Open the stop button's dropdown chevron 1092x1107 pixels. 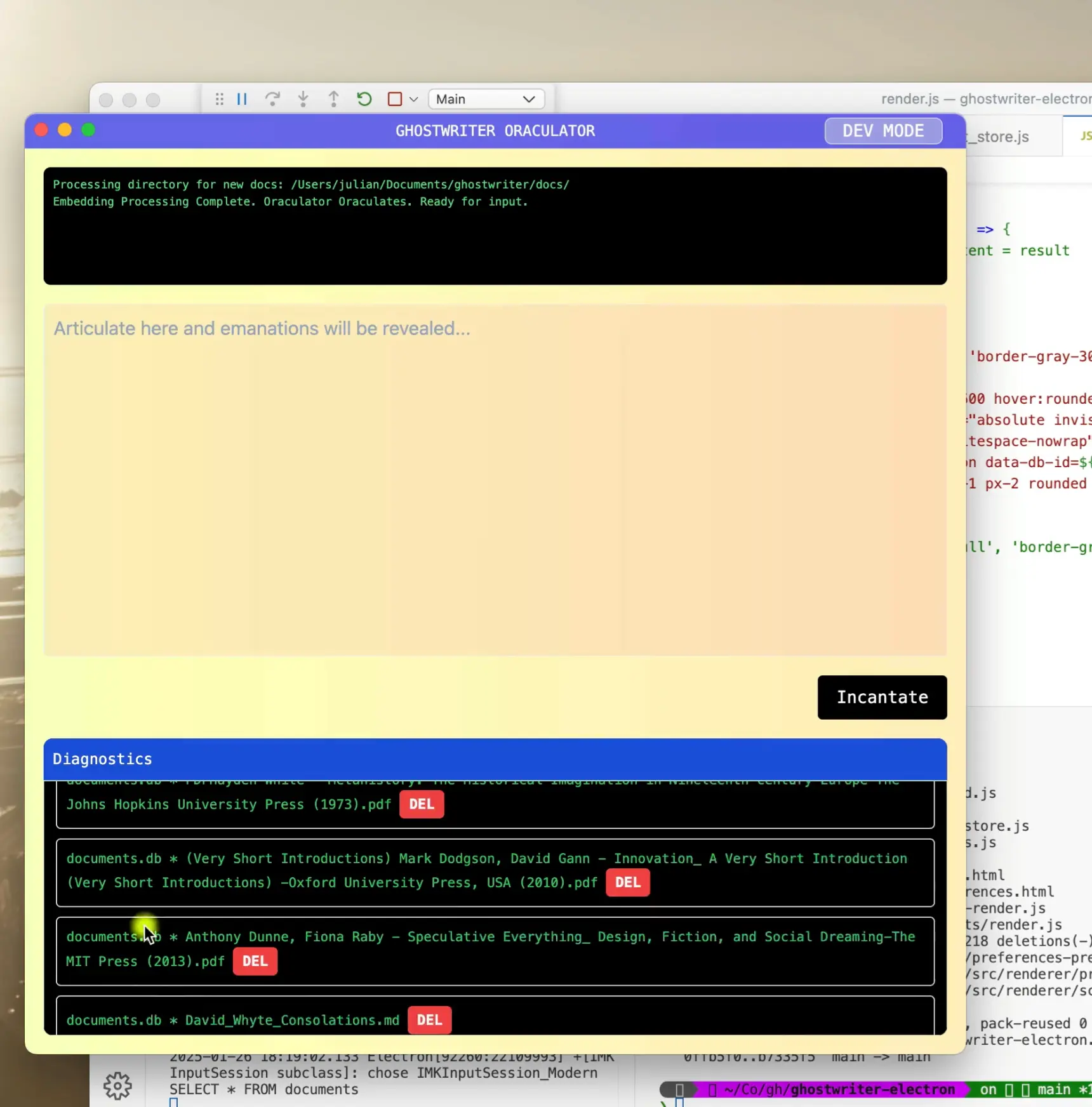pos(413,99)
